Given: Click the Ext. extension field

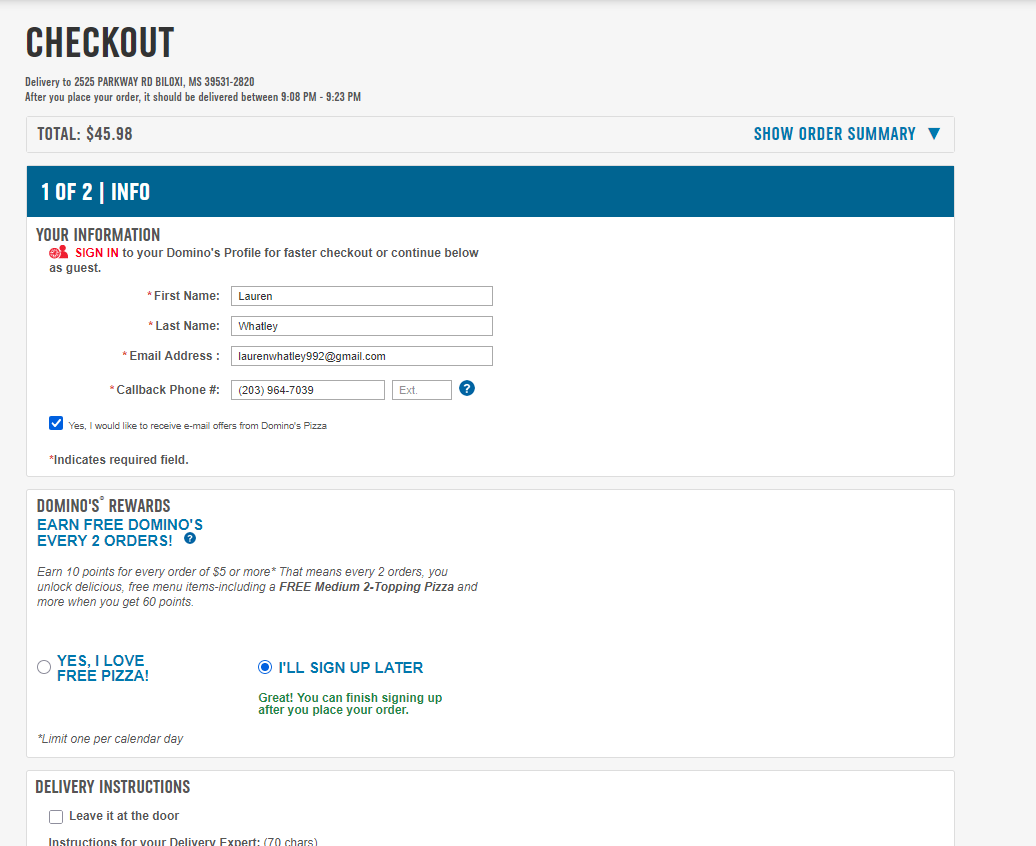Looking at the screenshot, I should pyautogui.click(x=422, y=390).
